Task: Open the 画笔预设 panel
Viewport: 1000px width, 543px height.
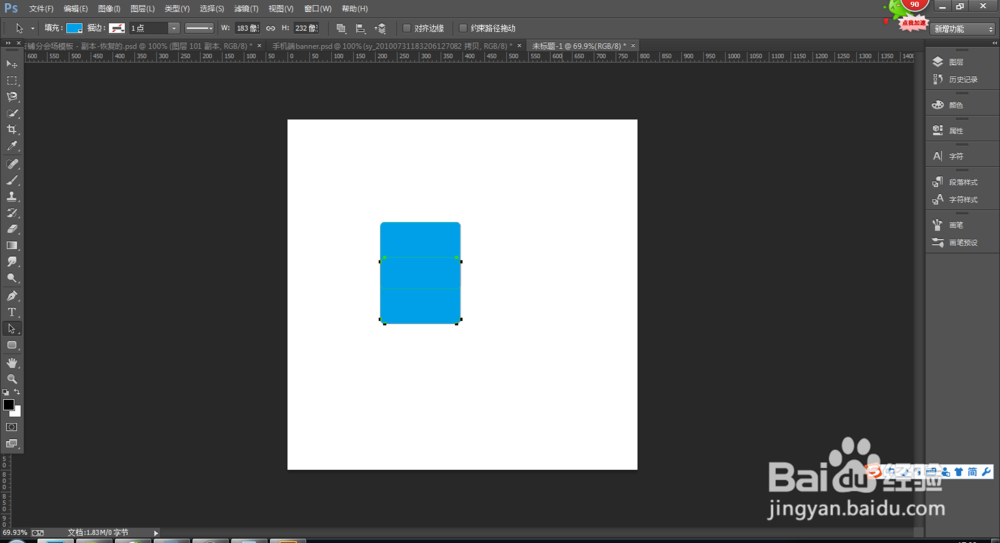Action: pos(955,242)
